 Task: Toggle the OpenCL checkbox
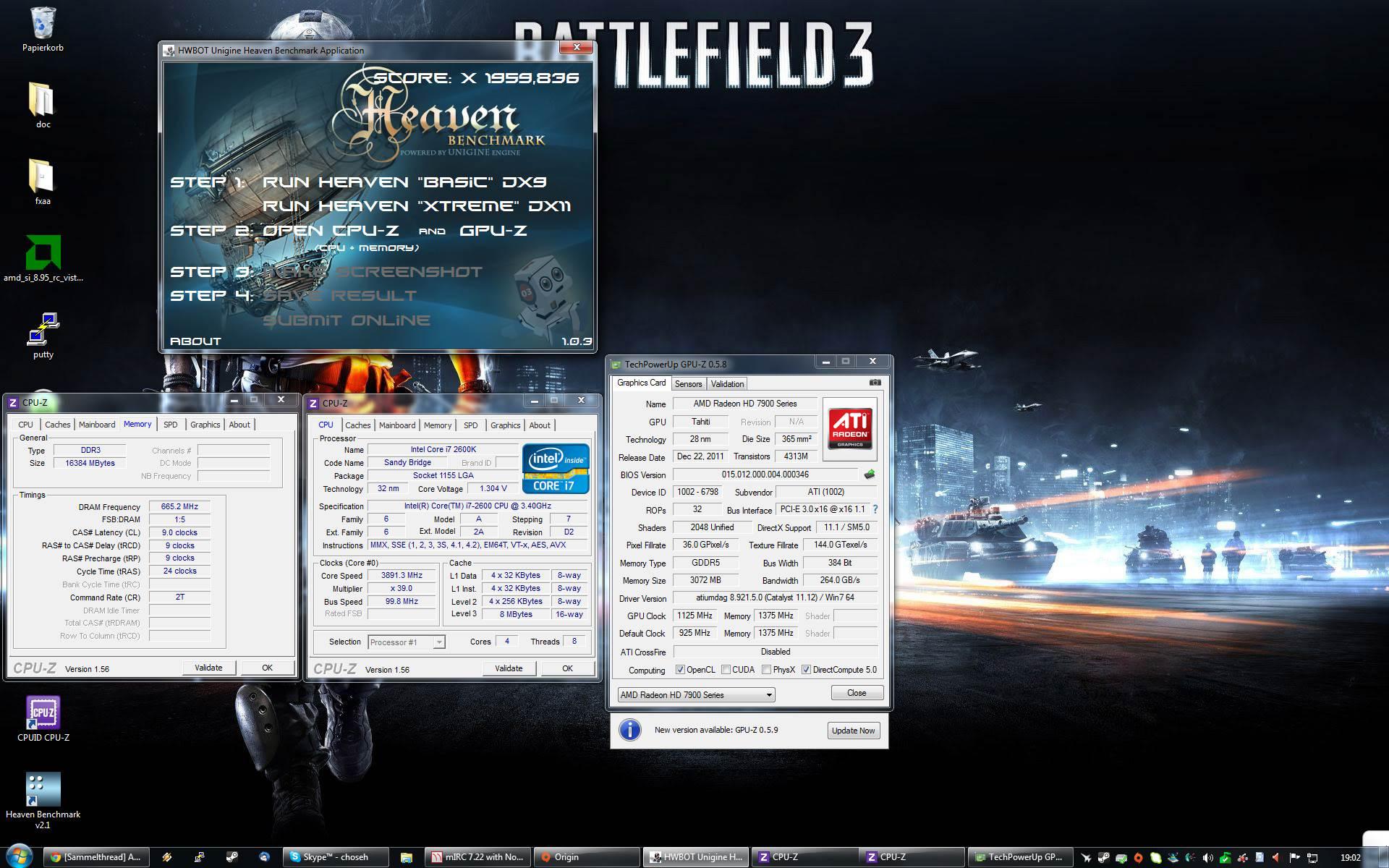tap(680, 670)
